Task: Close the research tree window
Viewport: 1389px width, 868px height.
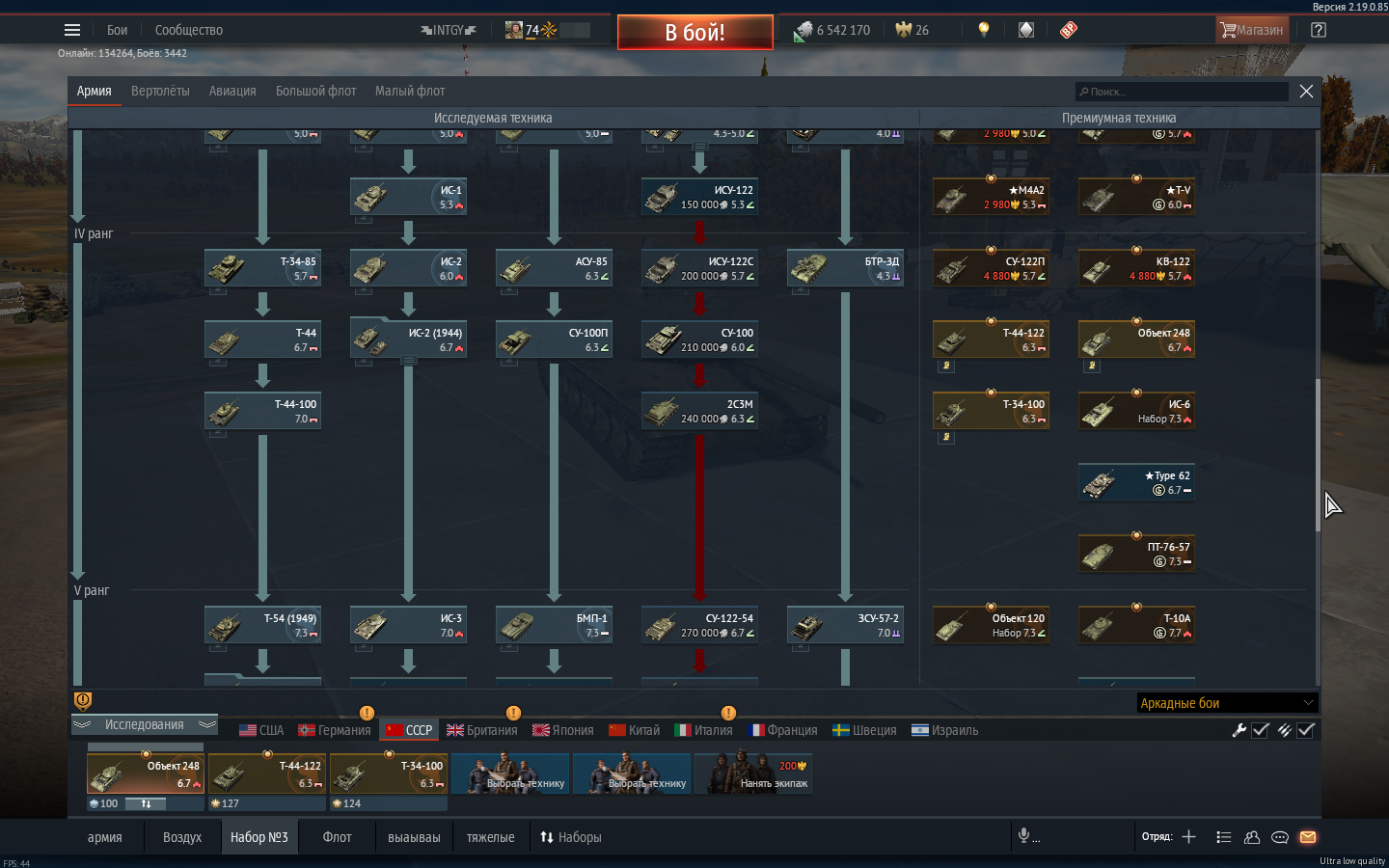Action: 1306,91
